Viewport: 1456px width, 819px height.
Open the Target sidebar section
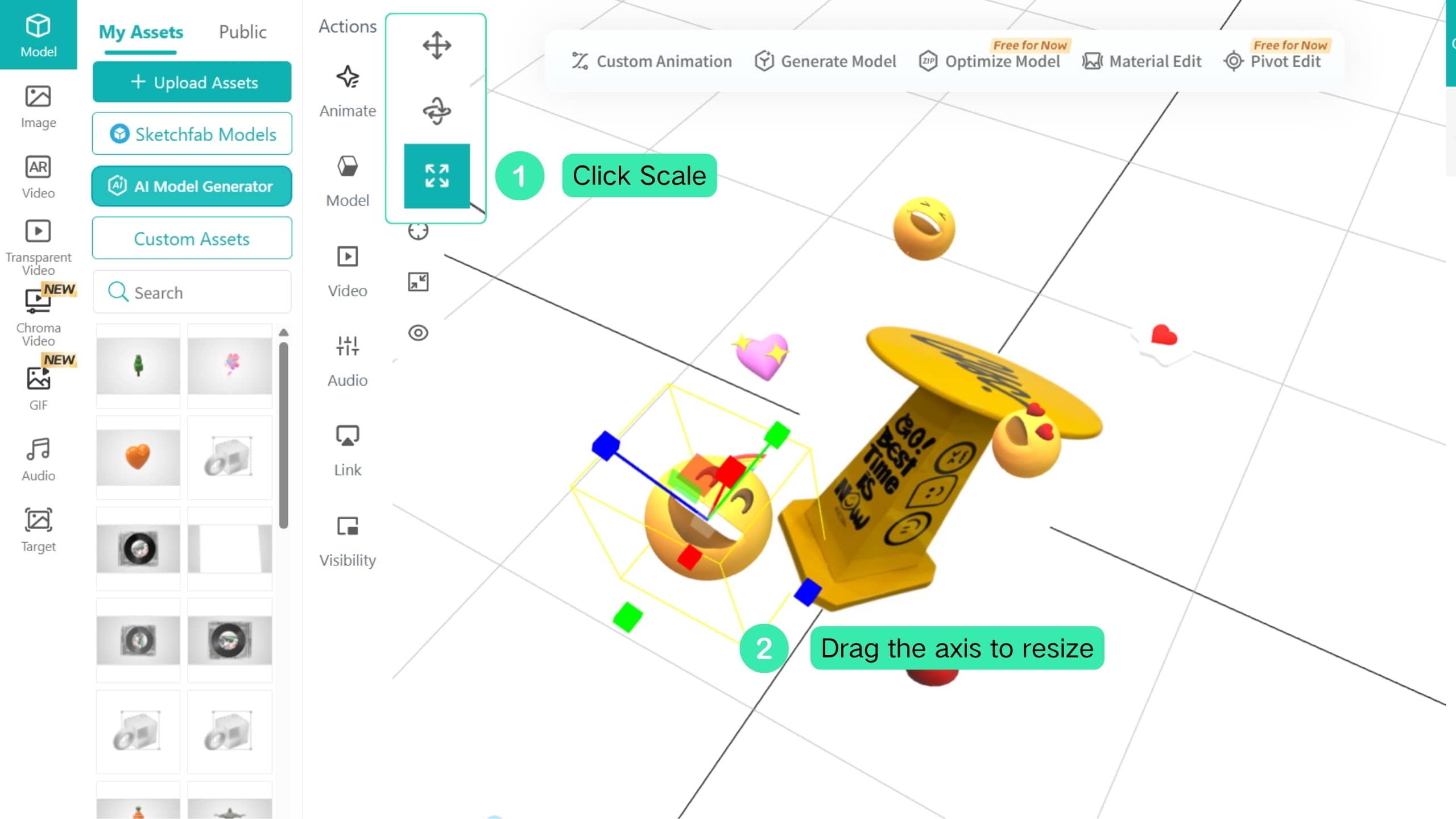coord(38,530)
